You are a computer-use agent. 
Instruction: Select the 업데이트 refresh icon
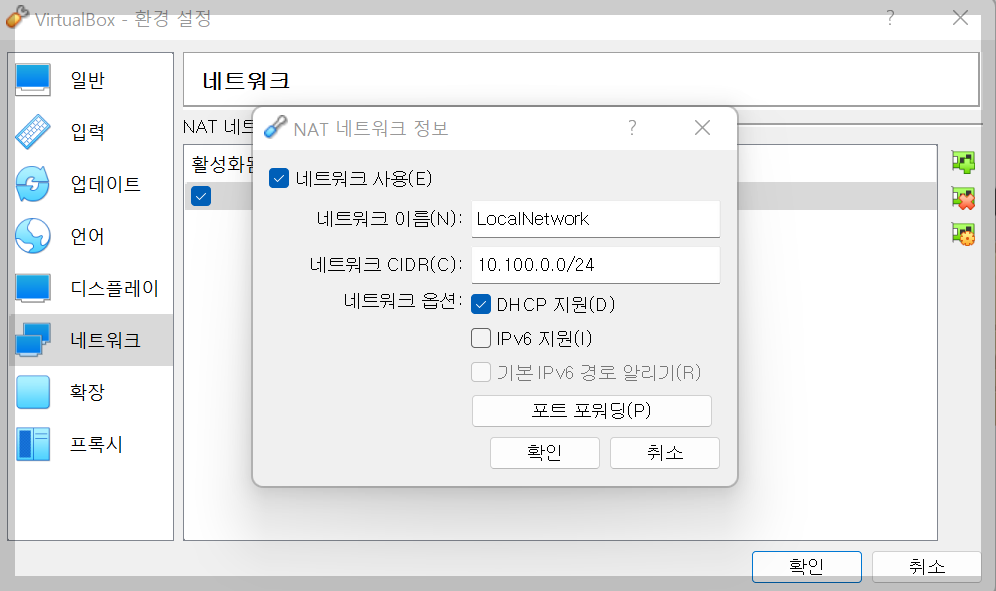tap(33, 184)
